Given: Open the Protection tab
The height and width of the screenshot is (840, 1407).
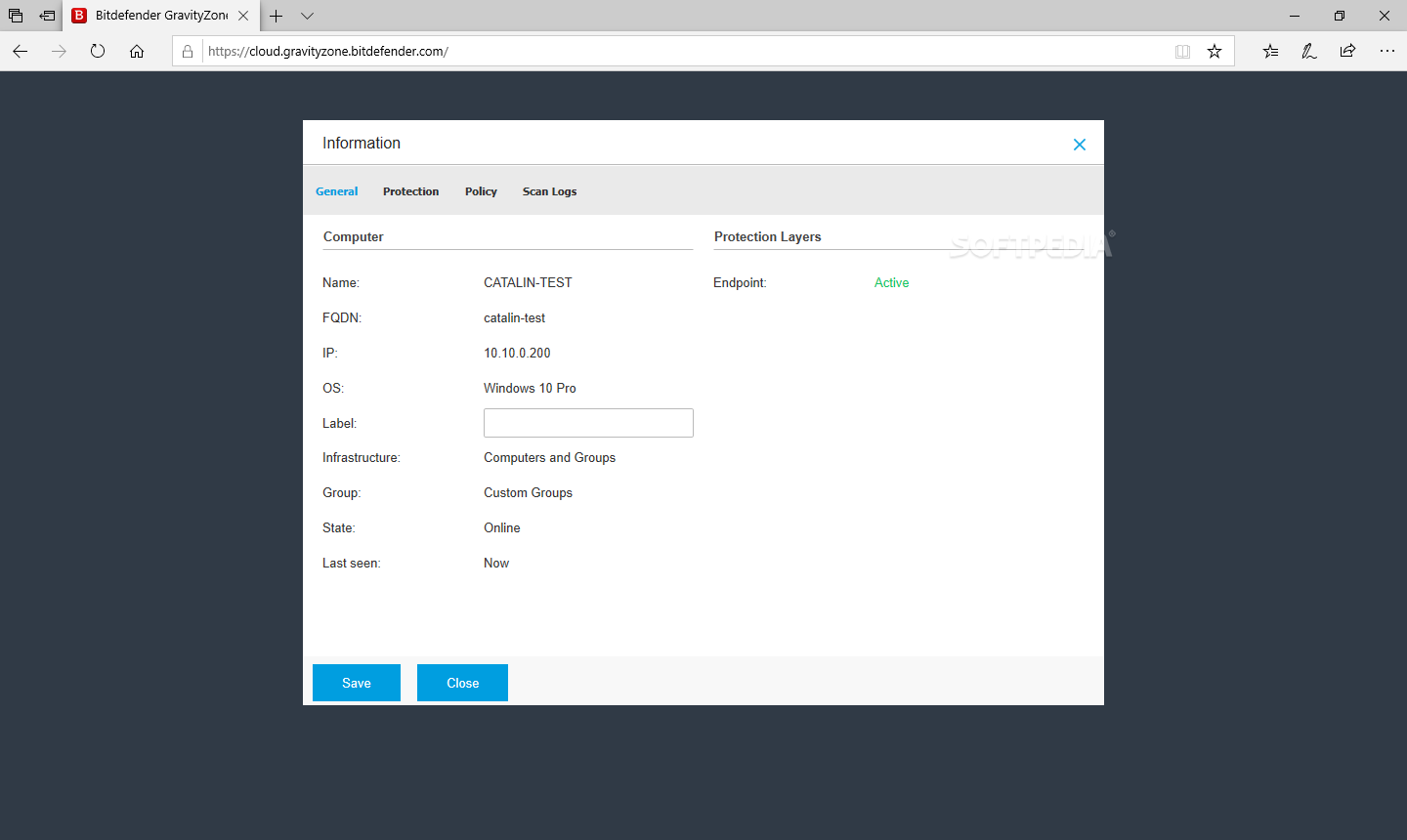Looking at the screenshot, I should click(x=410, y=191).
